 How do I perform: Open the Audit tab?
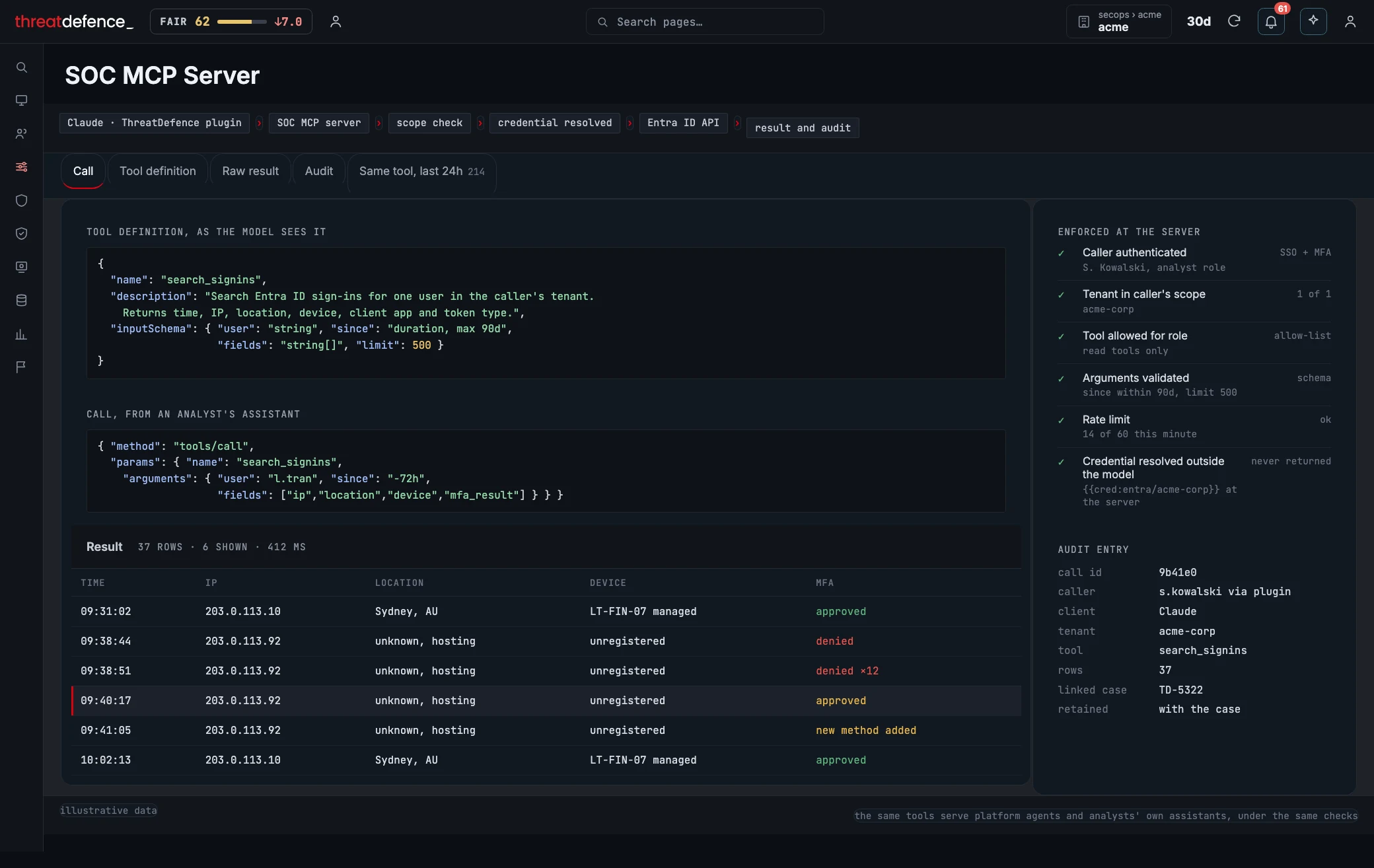point(319,171)
